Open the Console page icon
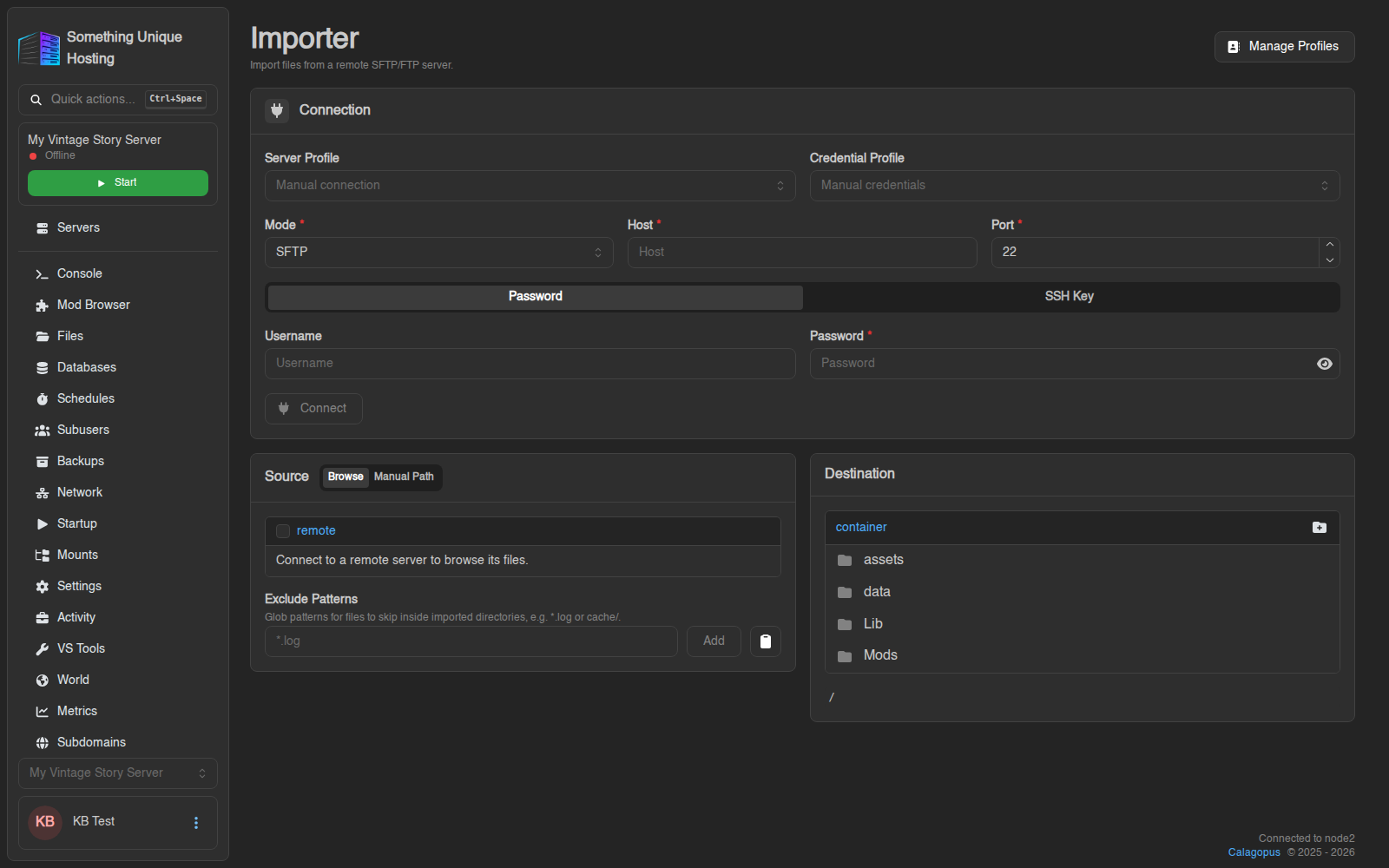 tap(42, 274)
